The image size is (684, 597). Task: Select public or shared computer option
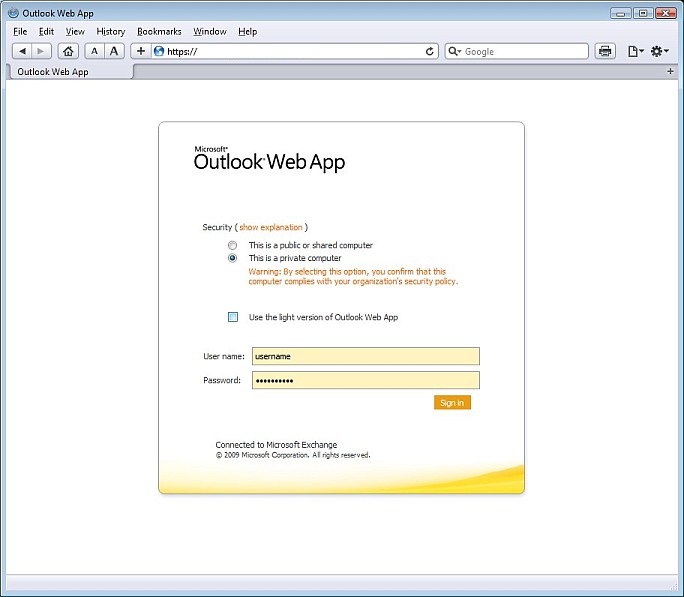(x=233, y=246)
